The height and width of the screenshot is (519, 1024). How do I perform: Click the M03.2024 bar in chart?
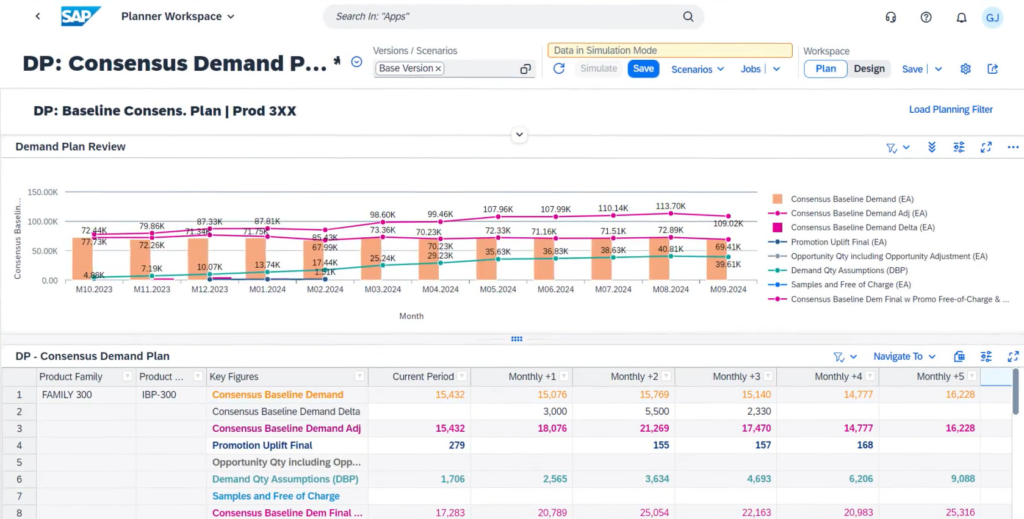(x=372, y=259)
